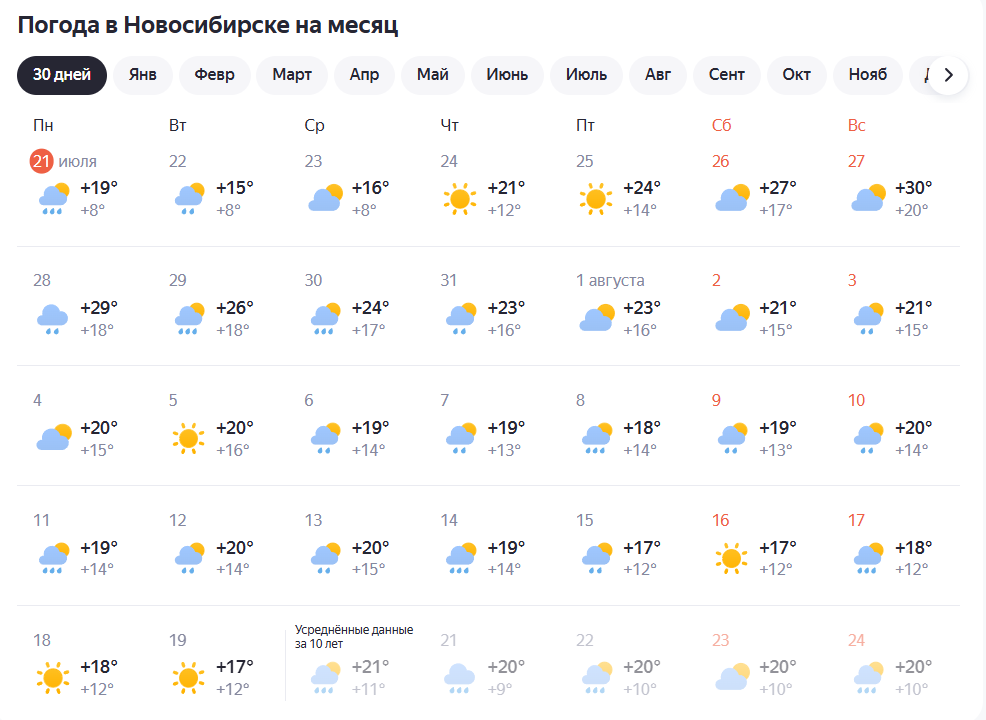The image size is (986, 720).
Task: Click the cloudy icon for August 1
Action: click(596, 318)
